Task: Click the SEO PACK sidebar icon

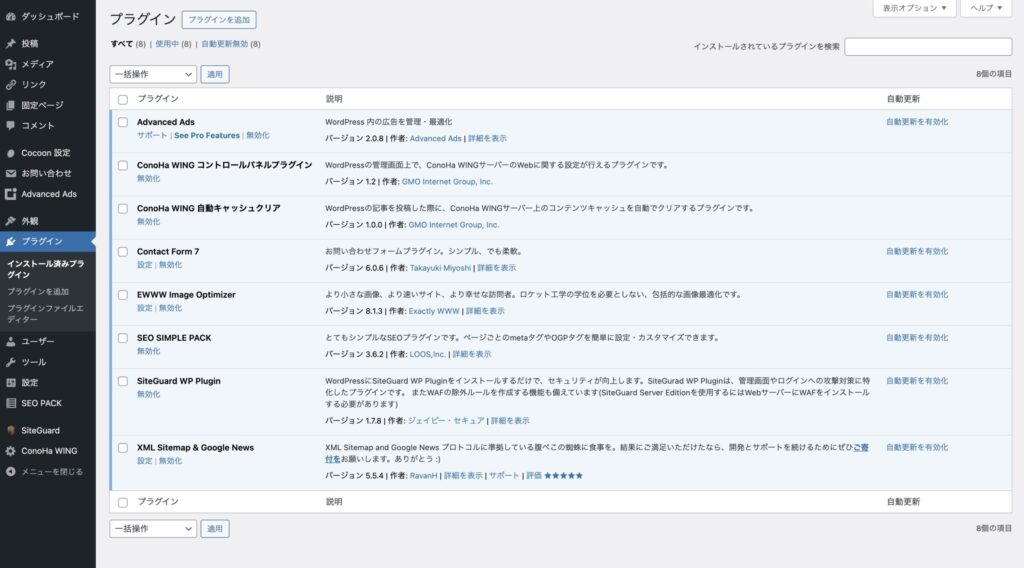Action: 10,403
